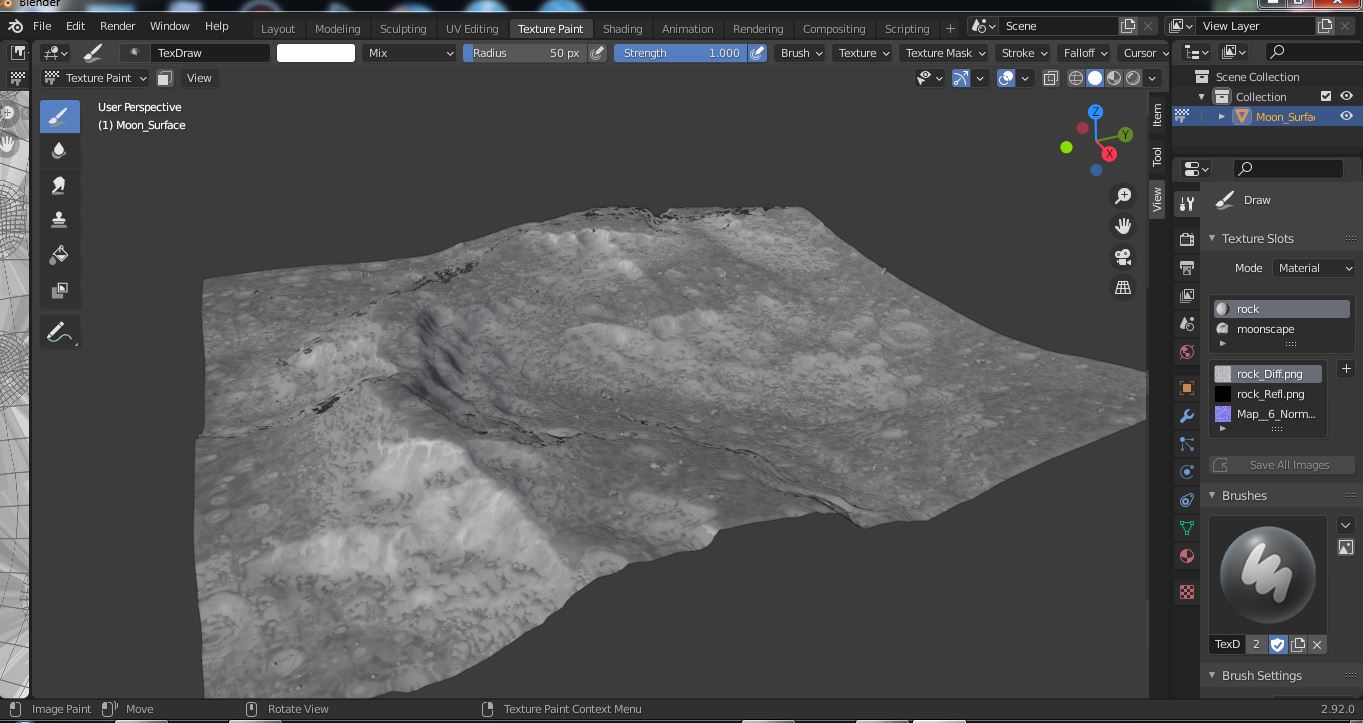Open the Output properties tab
This screenshot has width=1363, height=723.
(1187, 268)
